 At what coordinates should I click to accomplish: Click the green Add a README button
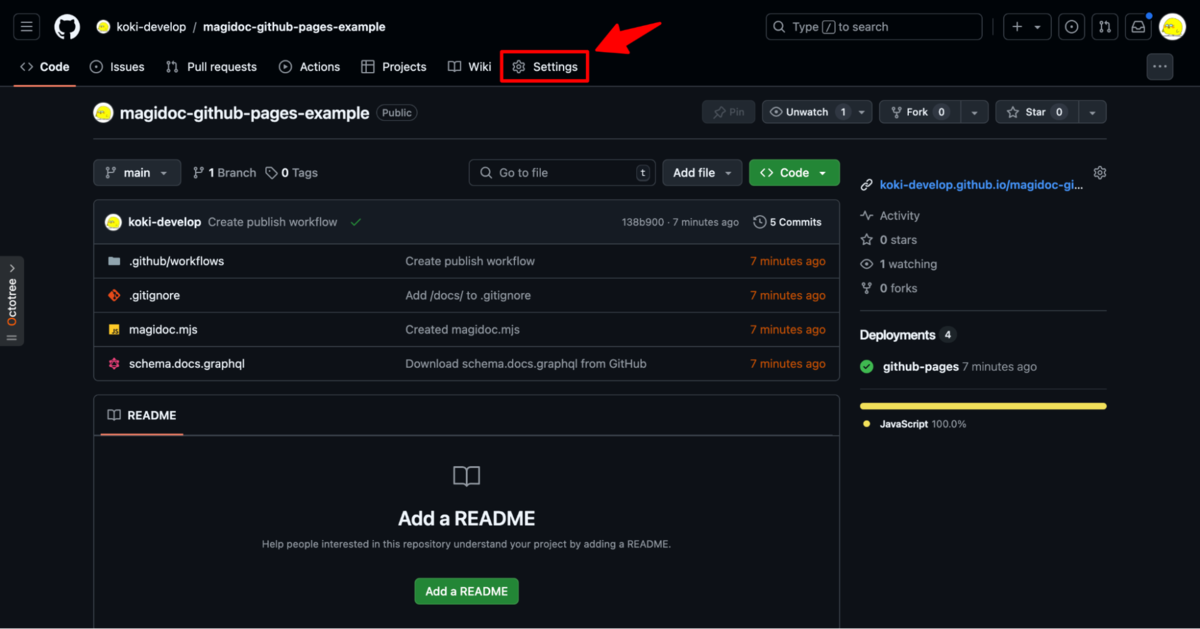pos(466,591)
